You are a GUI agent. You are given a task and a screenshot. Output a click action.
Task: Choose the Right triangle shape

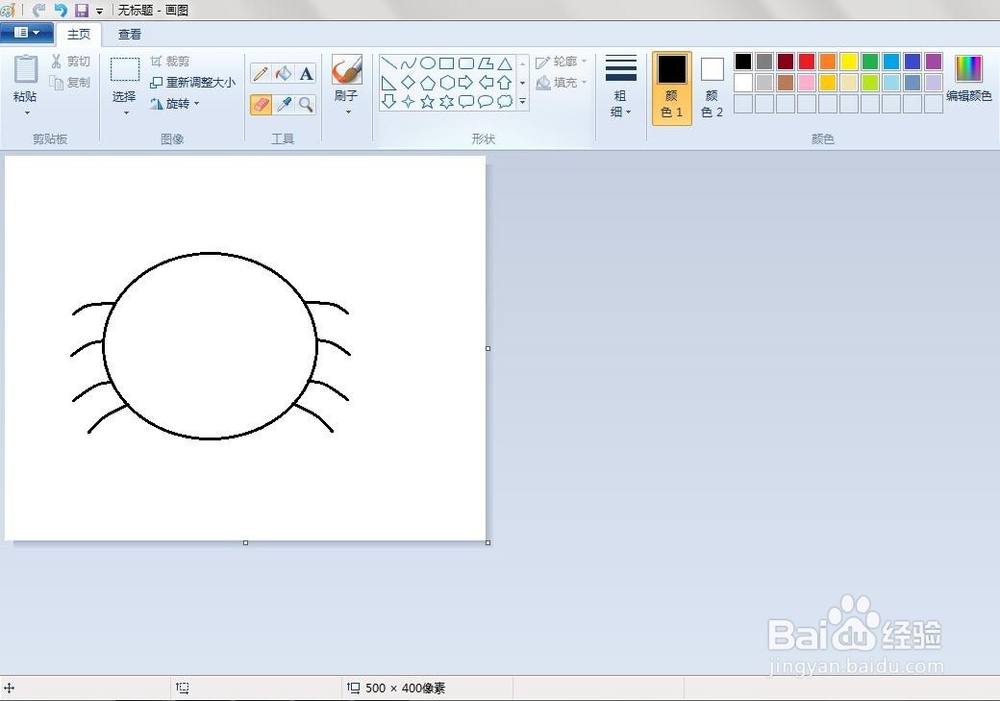pos(389,82)
